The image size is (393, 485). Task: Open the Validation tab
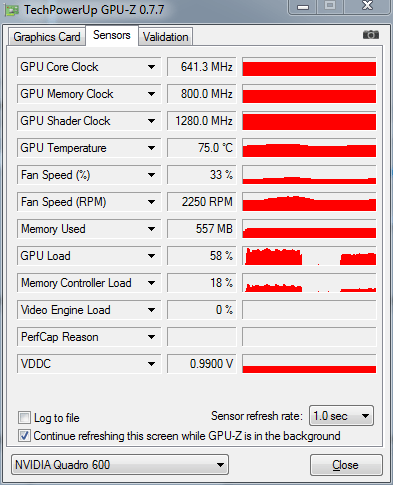click(x=166, y=37)
